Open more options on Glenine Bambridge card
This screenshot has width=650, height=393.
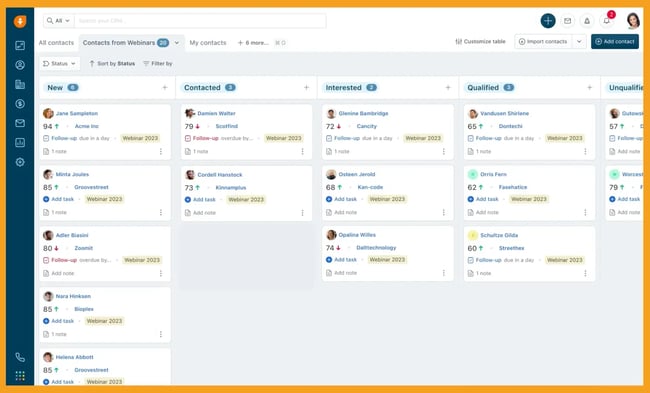click(x=444, y=151)
